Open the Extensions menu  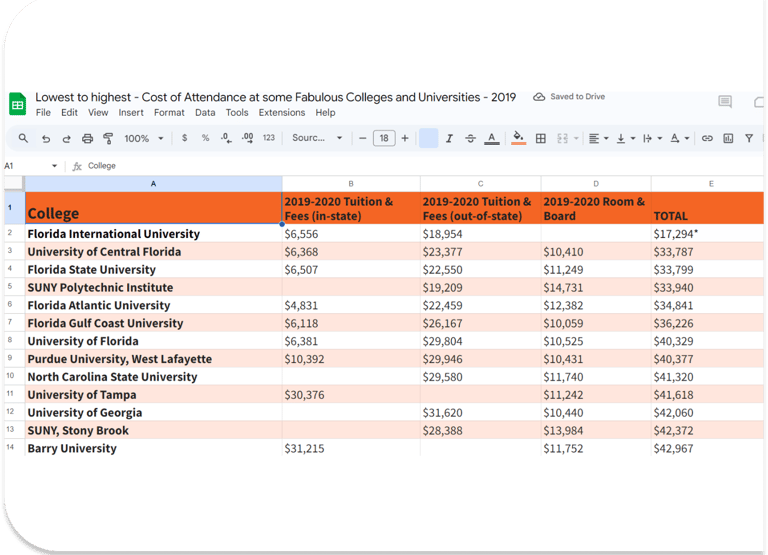pyautogui.click(x=281, y=113)
